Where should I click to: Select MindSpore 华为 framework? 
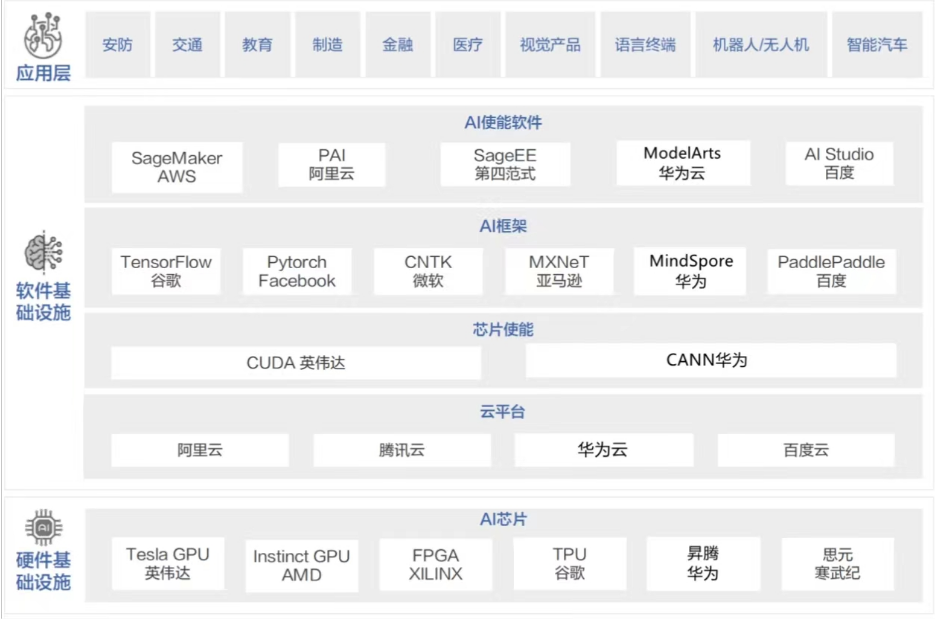[x=689, y=270]
